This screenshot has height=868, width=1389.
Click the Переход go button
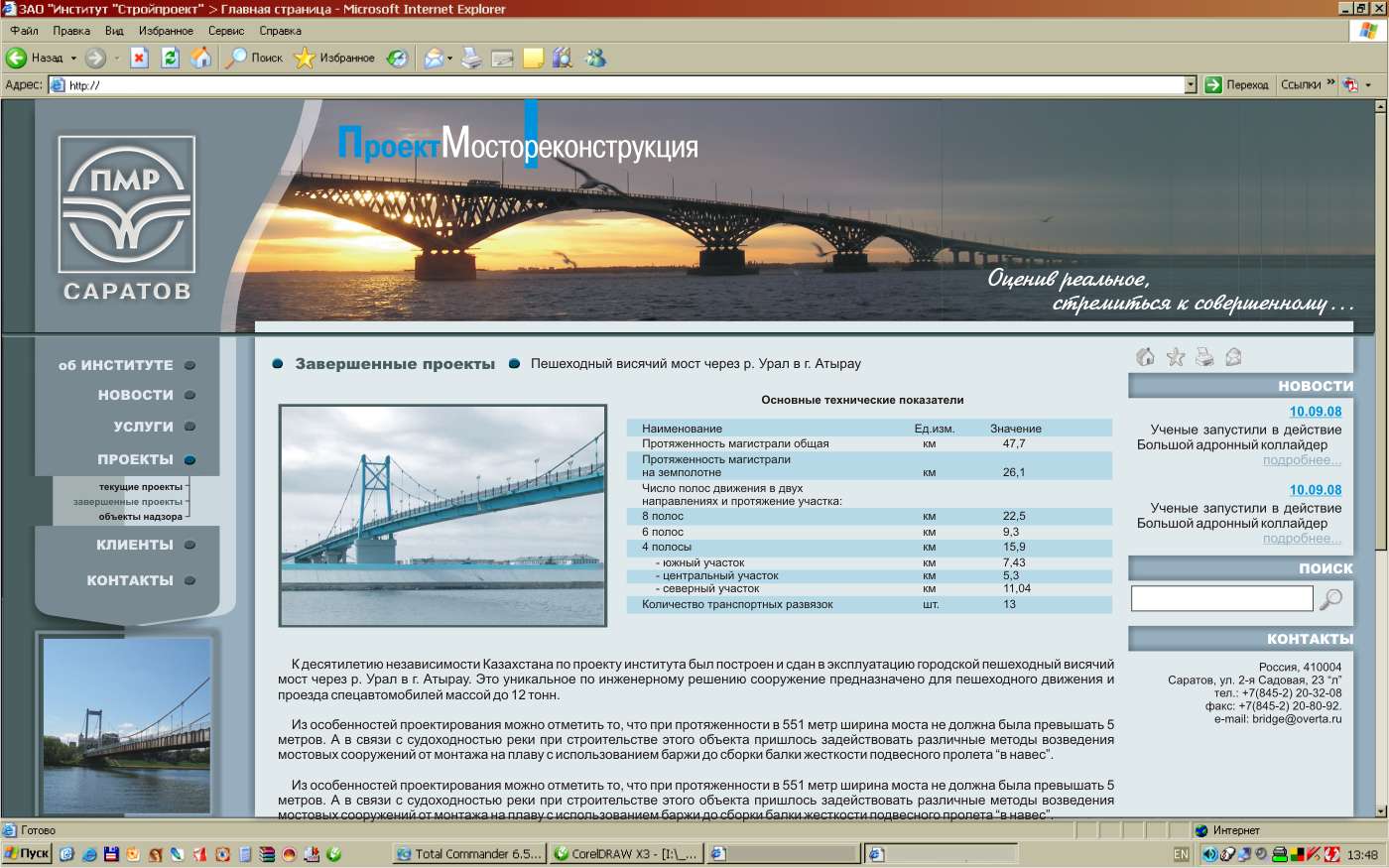(1236, 85)
